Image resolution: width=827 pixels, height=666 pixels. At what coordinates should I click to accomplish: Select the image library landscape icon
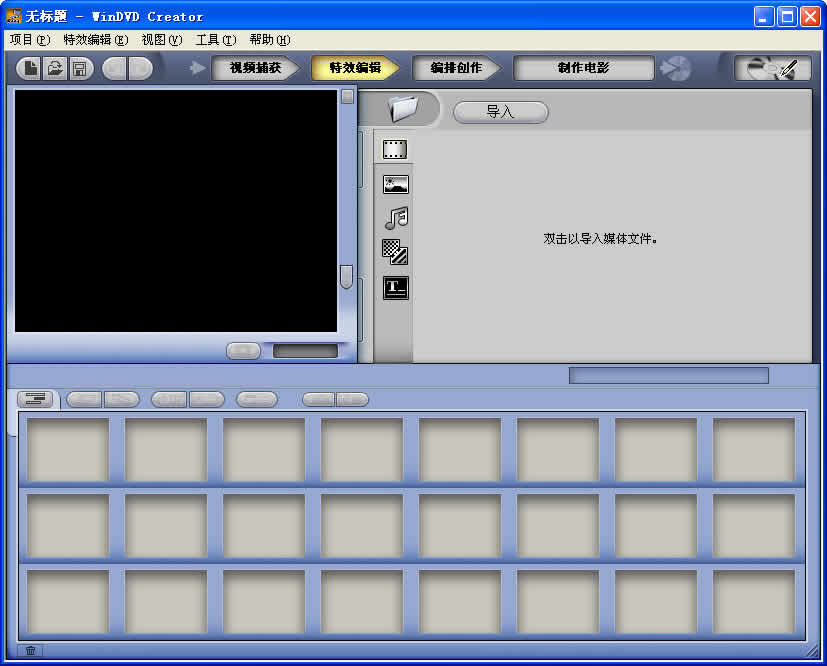[x=396, y=185]
